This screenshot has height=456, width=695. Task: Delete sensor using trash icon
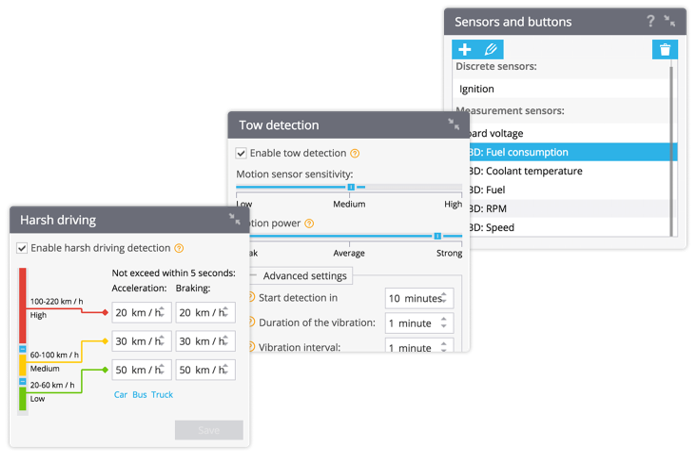(x=664, y=49)
